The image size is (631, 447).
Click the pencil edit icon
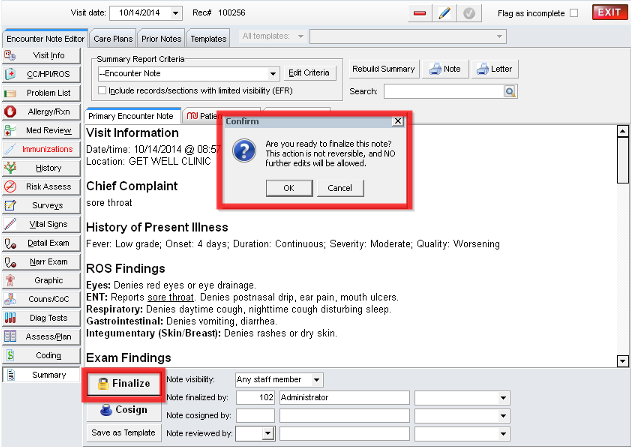tap(444, 13)
